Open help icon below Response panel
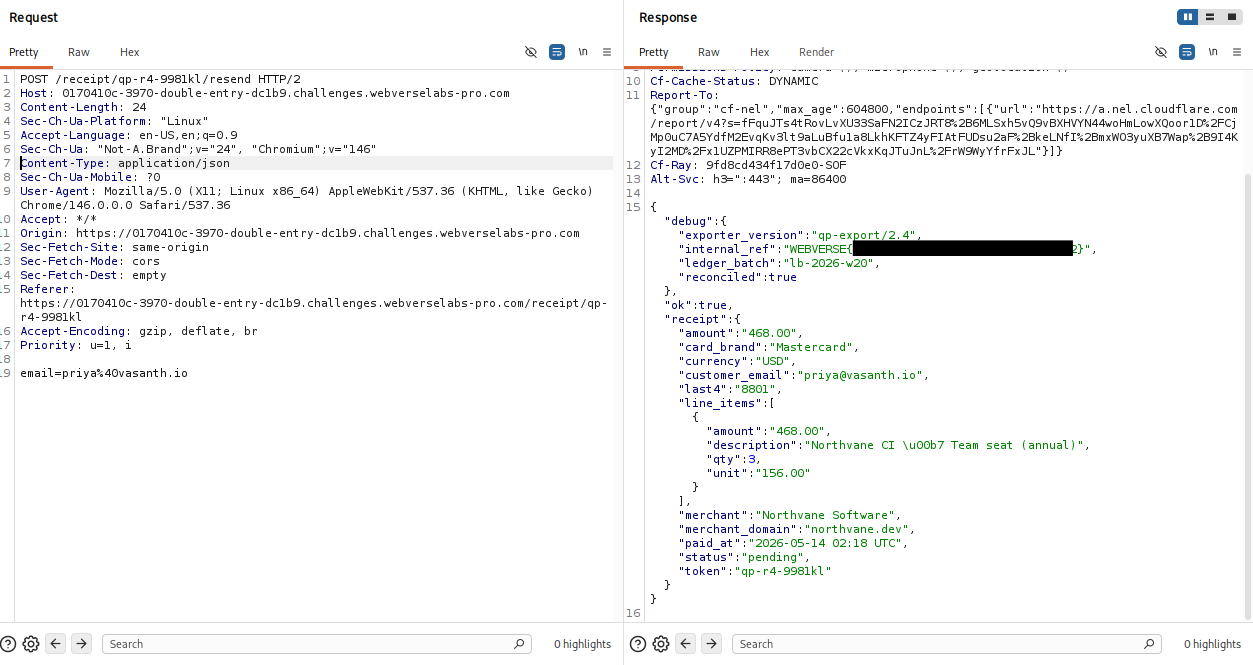 (639, 644)
